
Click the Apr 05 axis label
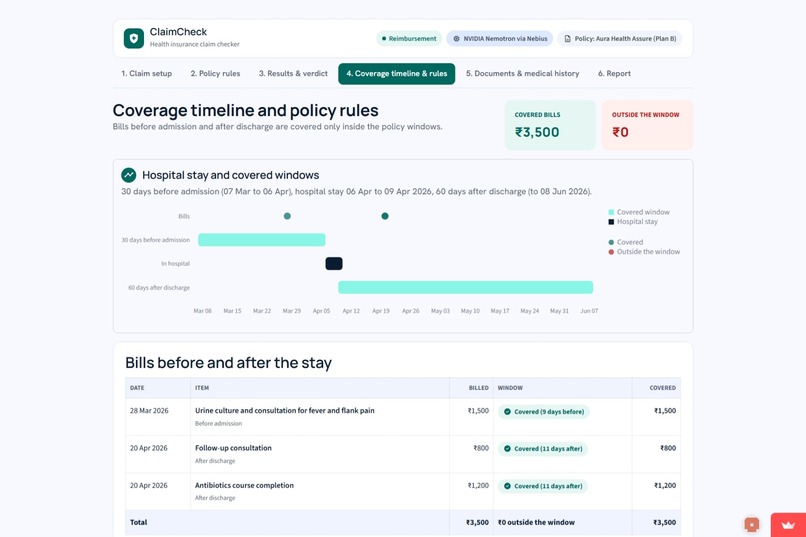(x=321, y=311)
